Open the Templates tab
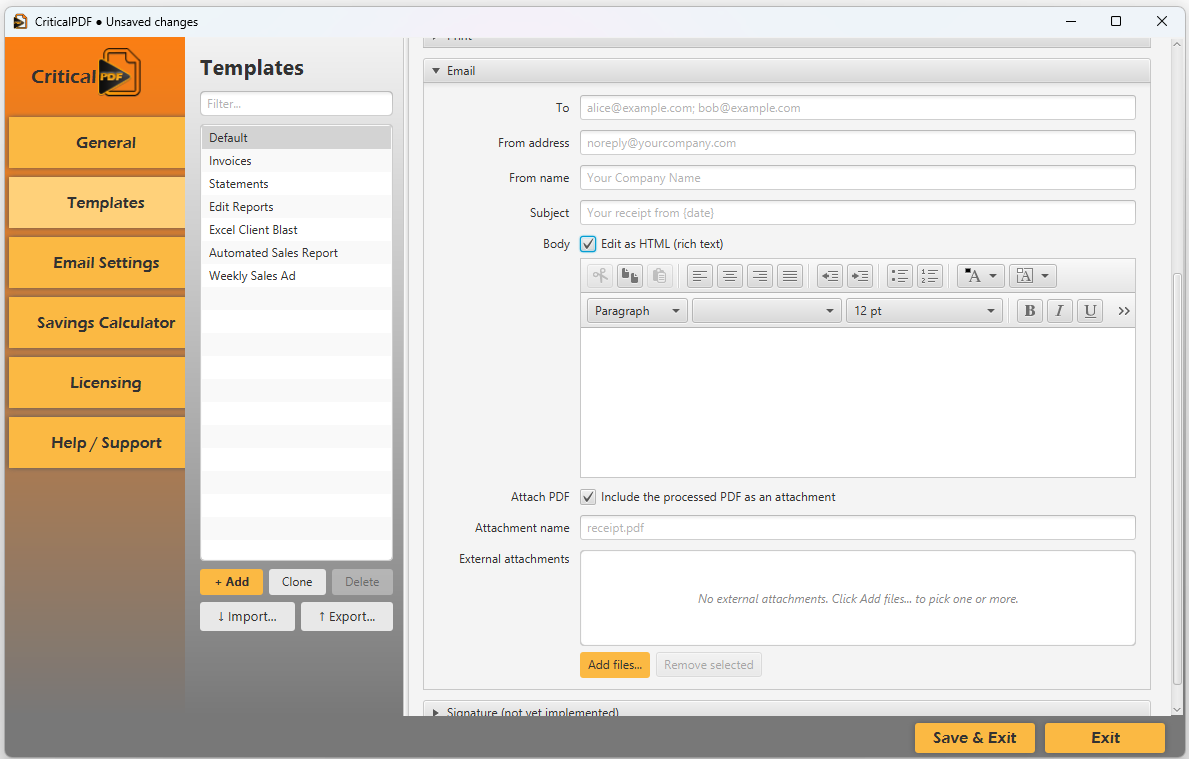The height and width of the screenshot is (759, 1189). tap(96, 202)
